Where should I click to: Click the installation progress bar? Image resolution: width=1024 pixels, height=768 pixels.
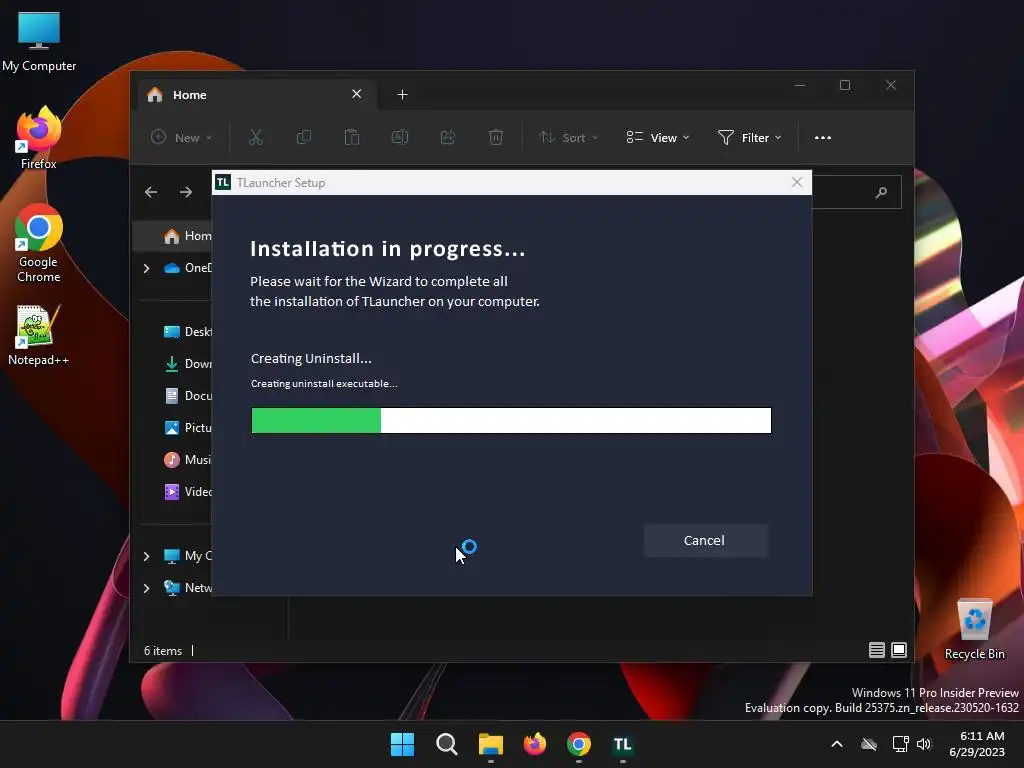coord(511,420)
